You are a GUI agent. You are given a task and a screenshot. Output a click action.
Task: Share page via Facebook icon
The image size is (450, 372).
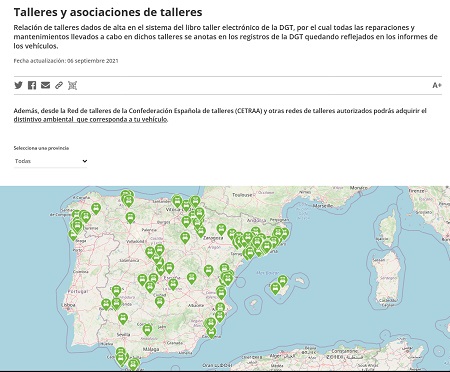[x=32, y=85]
